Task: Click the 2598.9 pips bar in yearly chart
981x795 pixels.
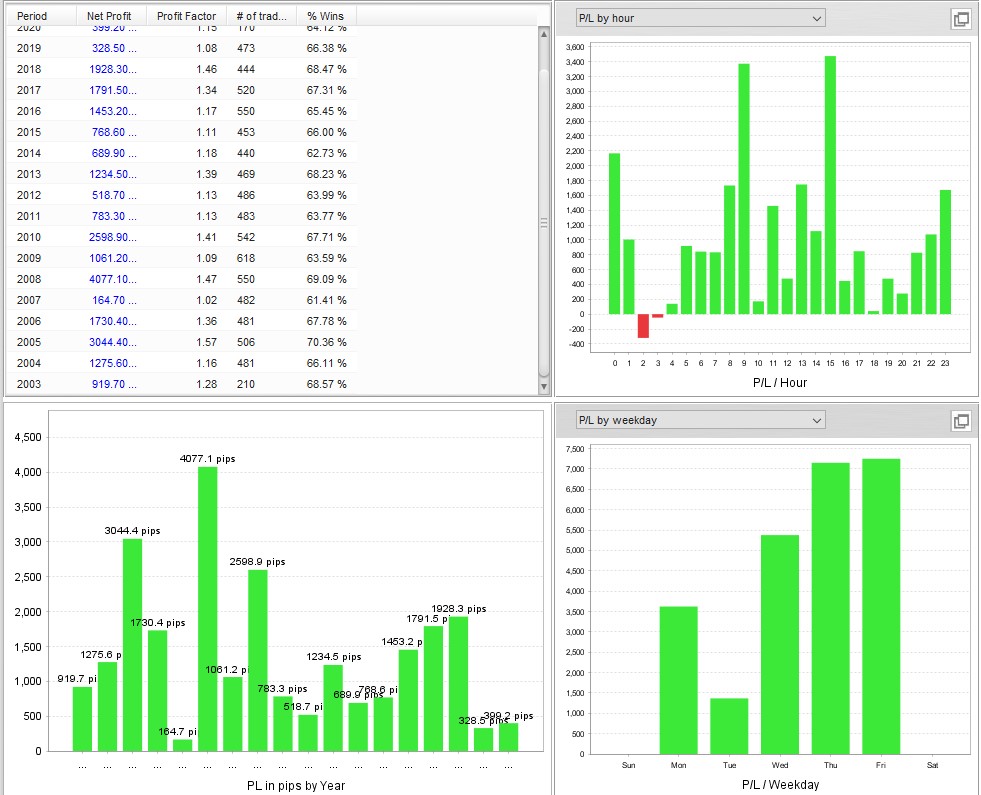Action: (x=258, y=661)
